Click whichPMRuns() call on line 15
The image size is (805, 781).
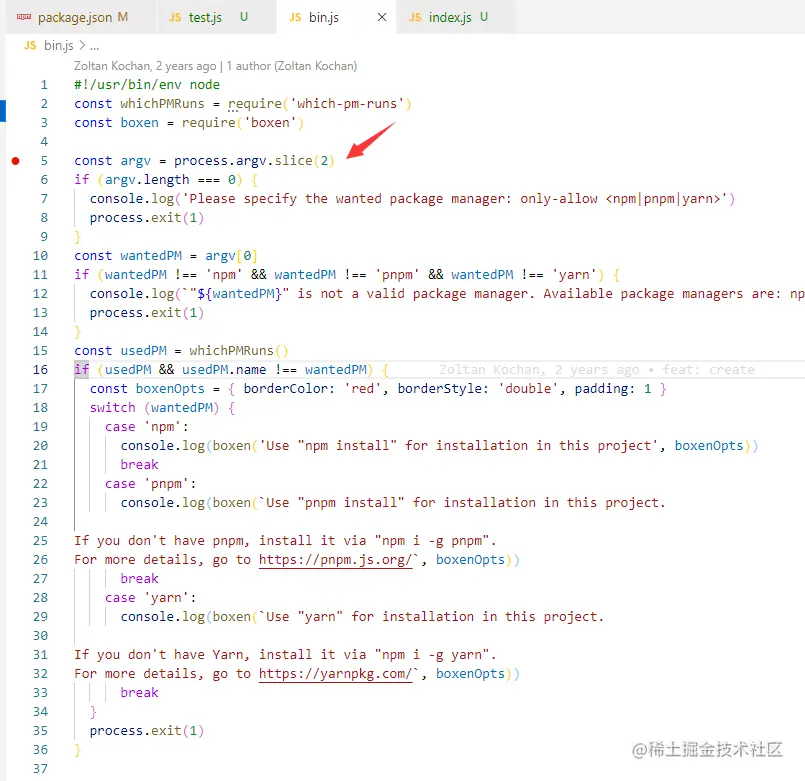point(239,351)
